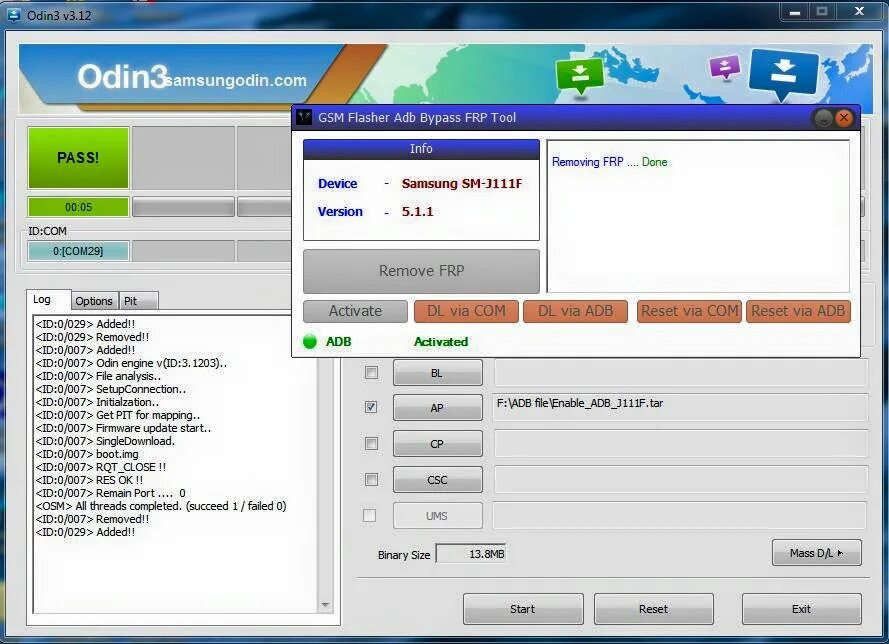Uncheck the AP checkbox
889x644 pixels.
coord(371,407)
